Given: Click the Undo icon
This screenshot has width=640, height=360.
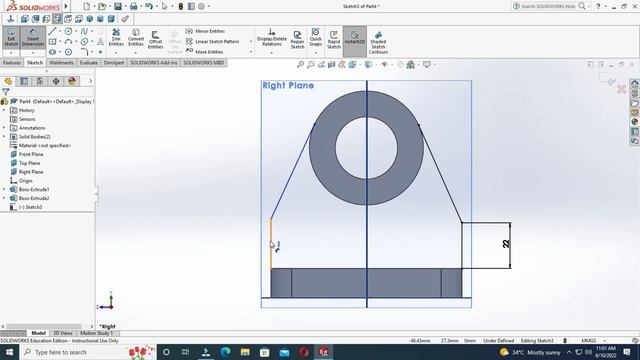Looking at the screenshot, I should 149,7.
